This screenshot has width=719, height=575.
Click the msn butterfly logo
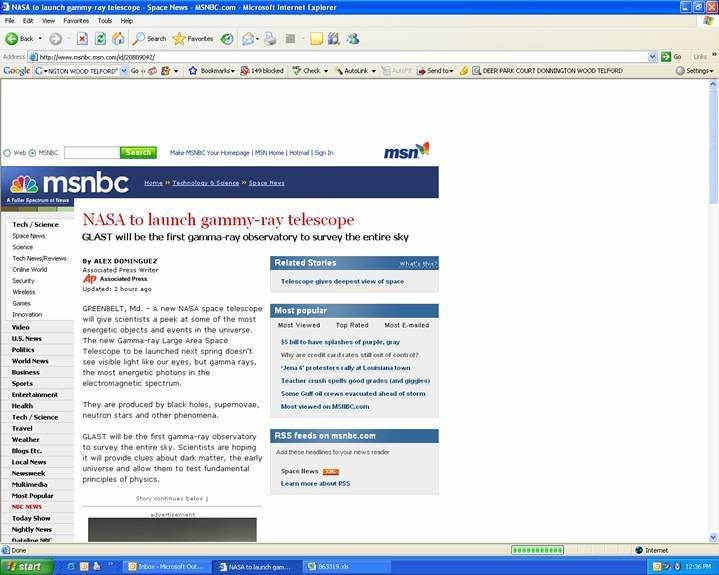pos(407,150)
